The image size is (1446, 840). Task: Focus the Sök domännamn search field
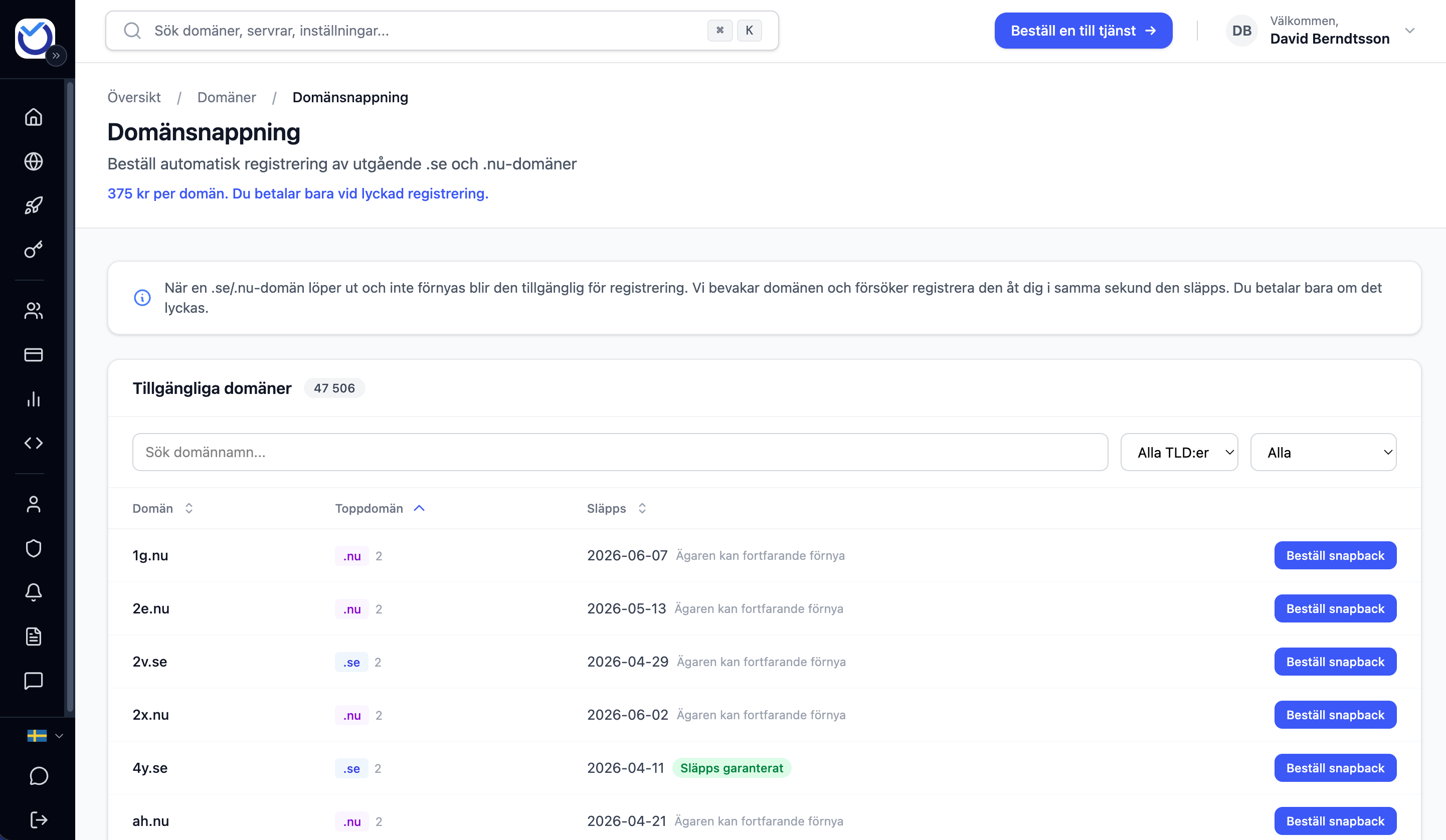pyautogui.click(x=620, y=452)
